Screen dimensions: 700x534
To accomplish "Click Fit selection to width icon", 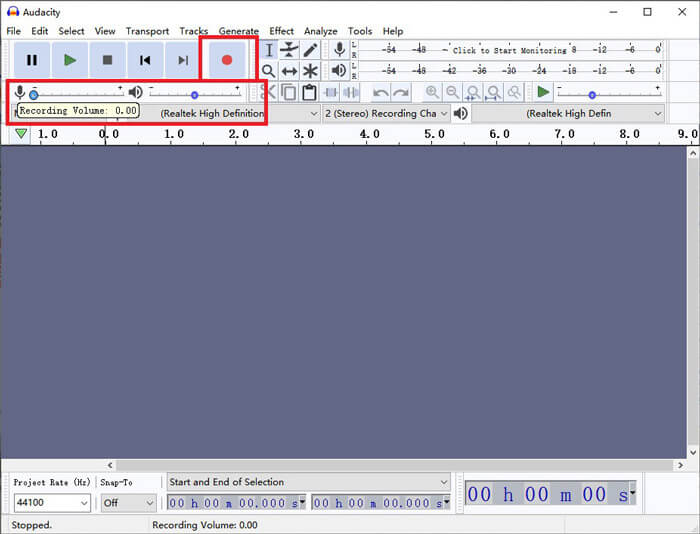I will tap(473, 92).
